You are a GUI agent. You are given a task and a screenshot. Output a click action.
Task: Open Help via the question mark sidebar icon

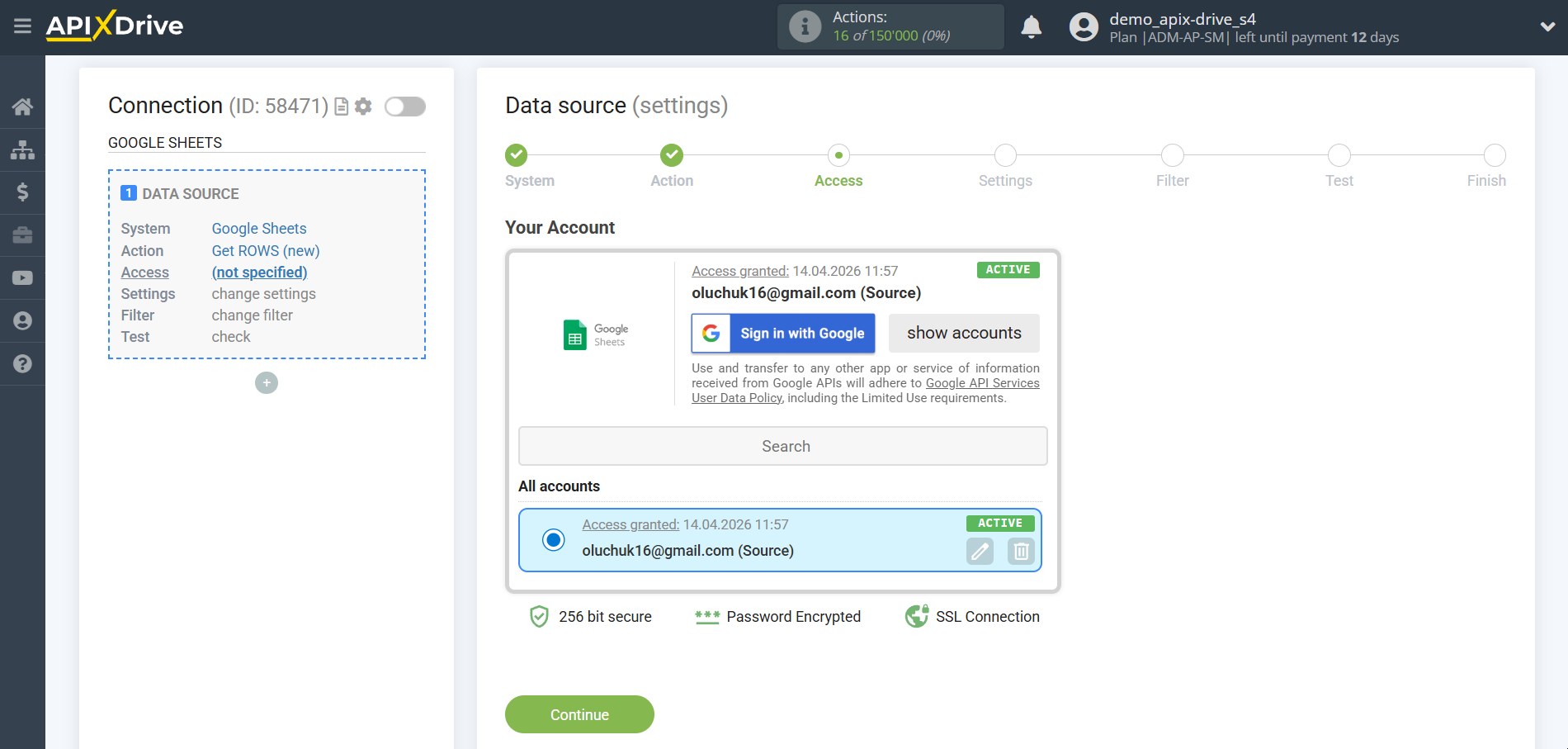point(22,363)
